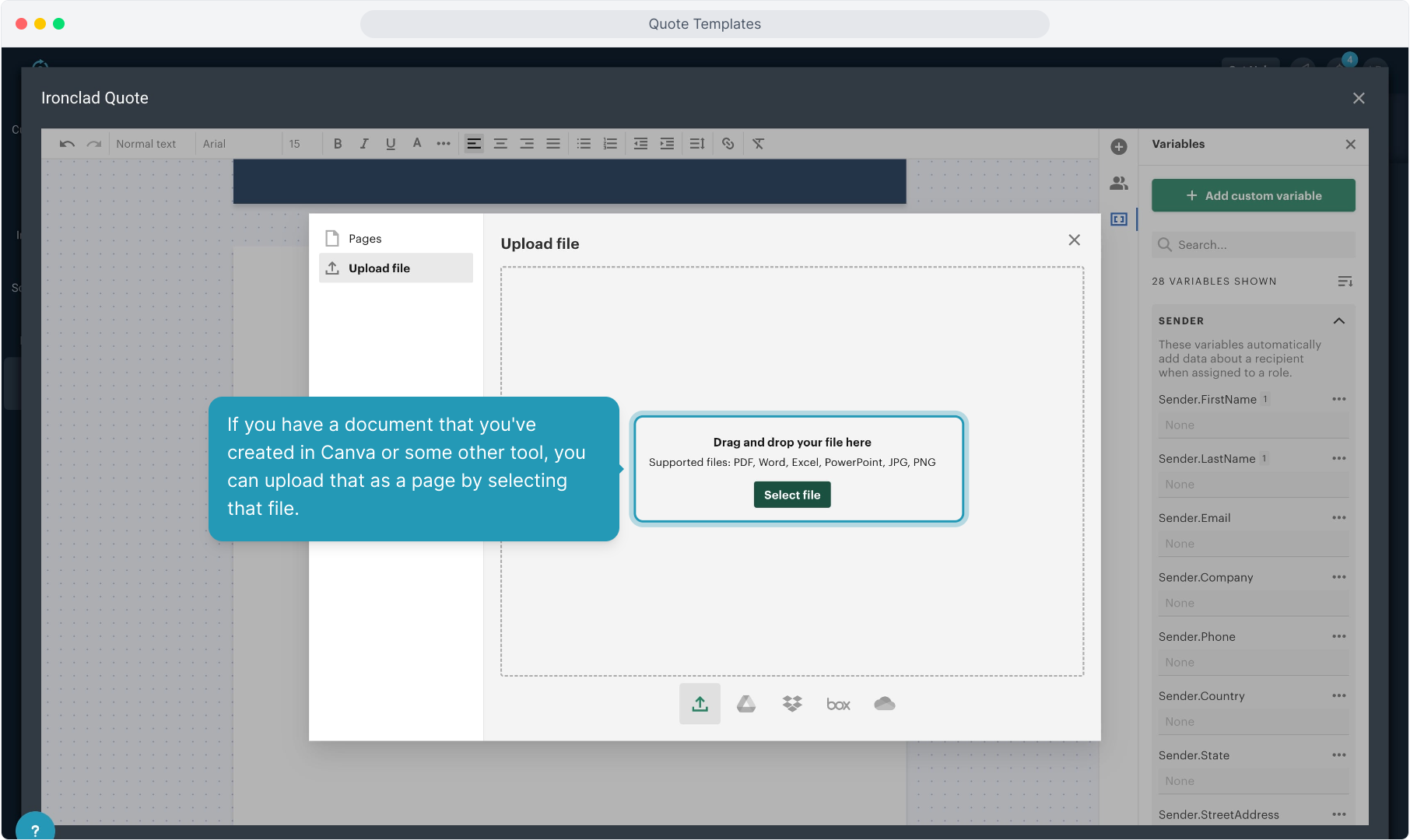Viewport: 1410px width, 840px height.
Task: Open Sender.StreetAddress options menu
Action: coord(1339,815)
